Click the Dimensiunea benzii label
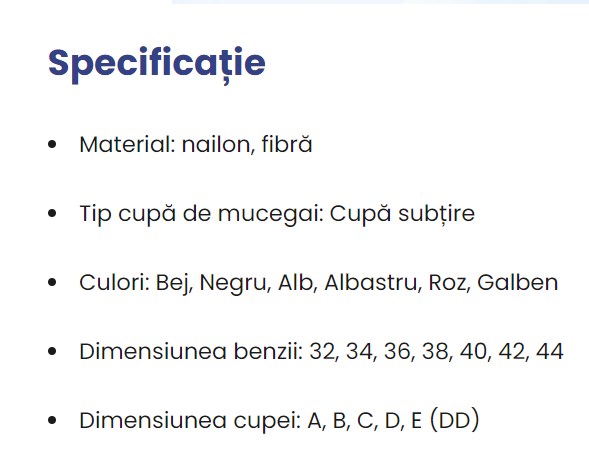 pyautogui.click(x=191, y=352)
